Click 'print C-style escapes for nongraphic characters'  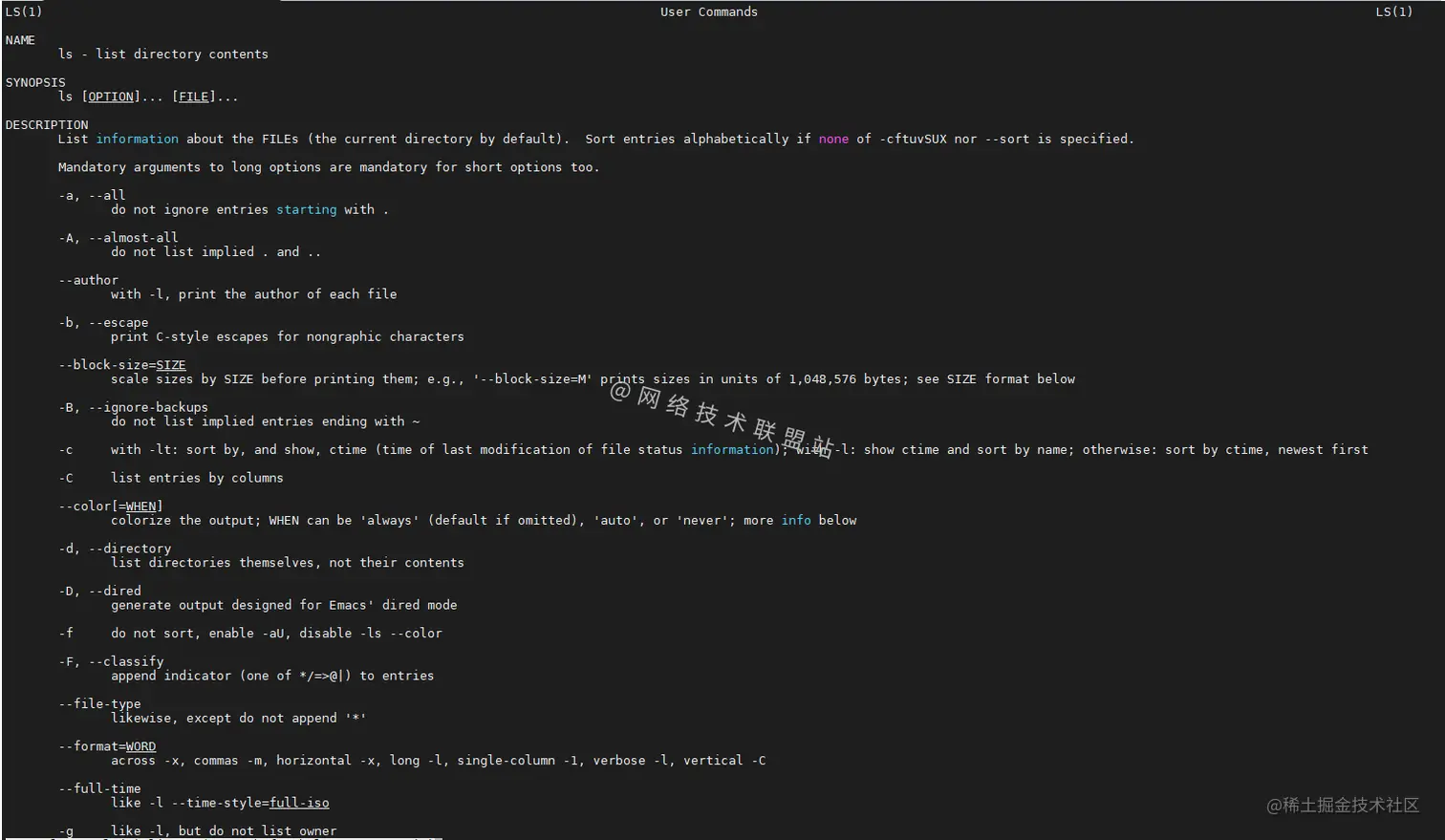click(x=288, y=336)
